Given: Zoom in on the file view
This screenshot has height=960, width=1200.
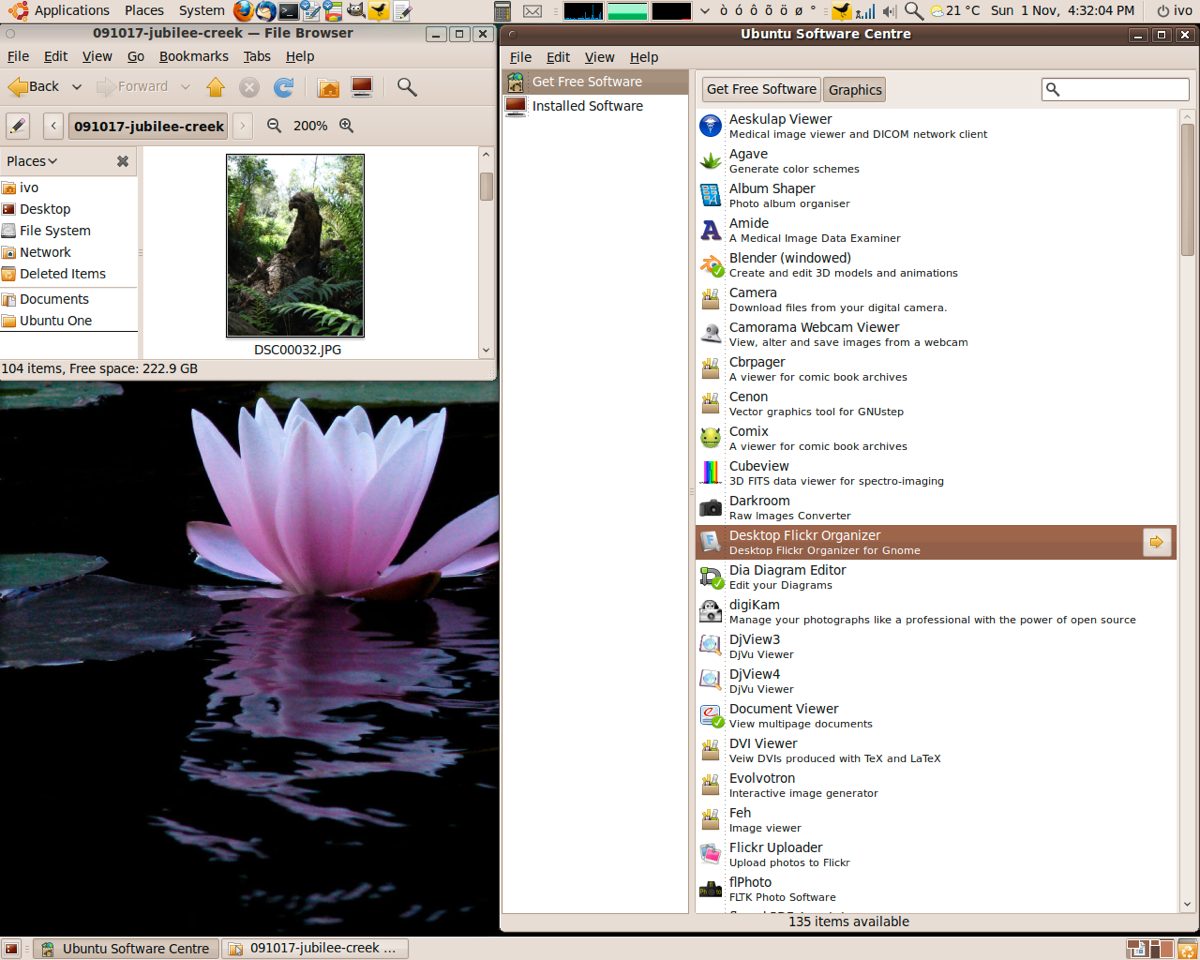Looking at the screenshot, I should tap(346, 126).
